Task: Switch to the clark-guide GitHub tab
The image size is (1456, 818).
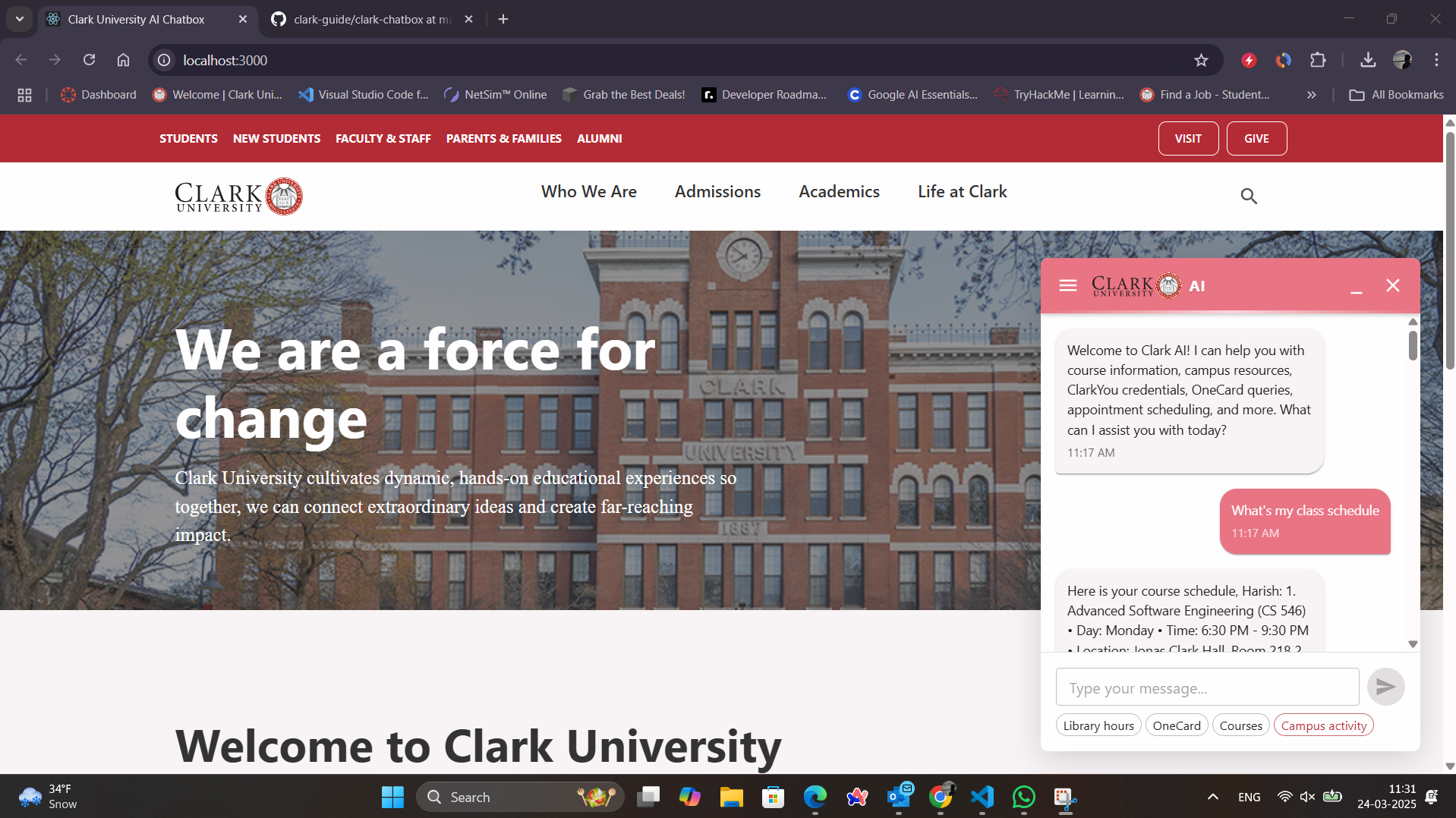Action: click(372, 19)
